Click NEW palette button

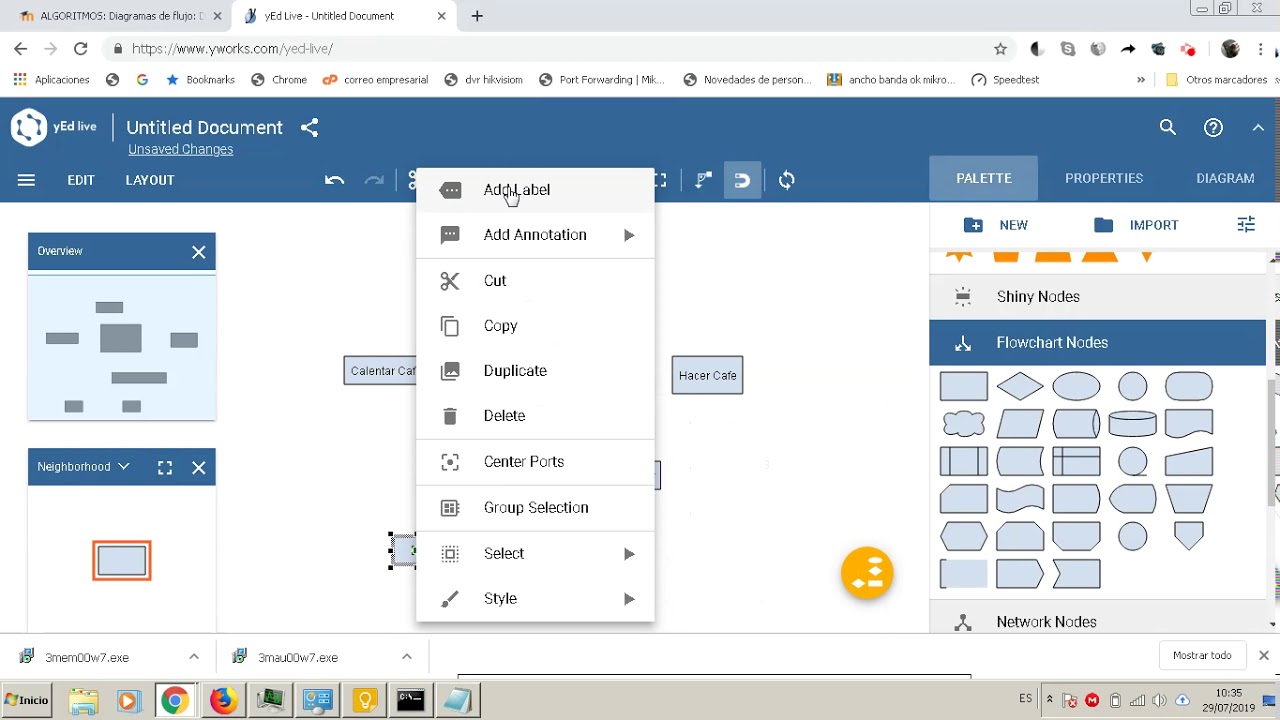point(996,225)
